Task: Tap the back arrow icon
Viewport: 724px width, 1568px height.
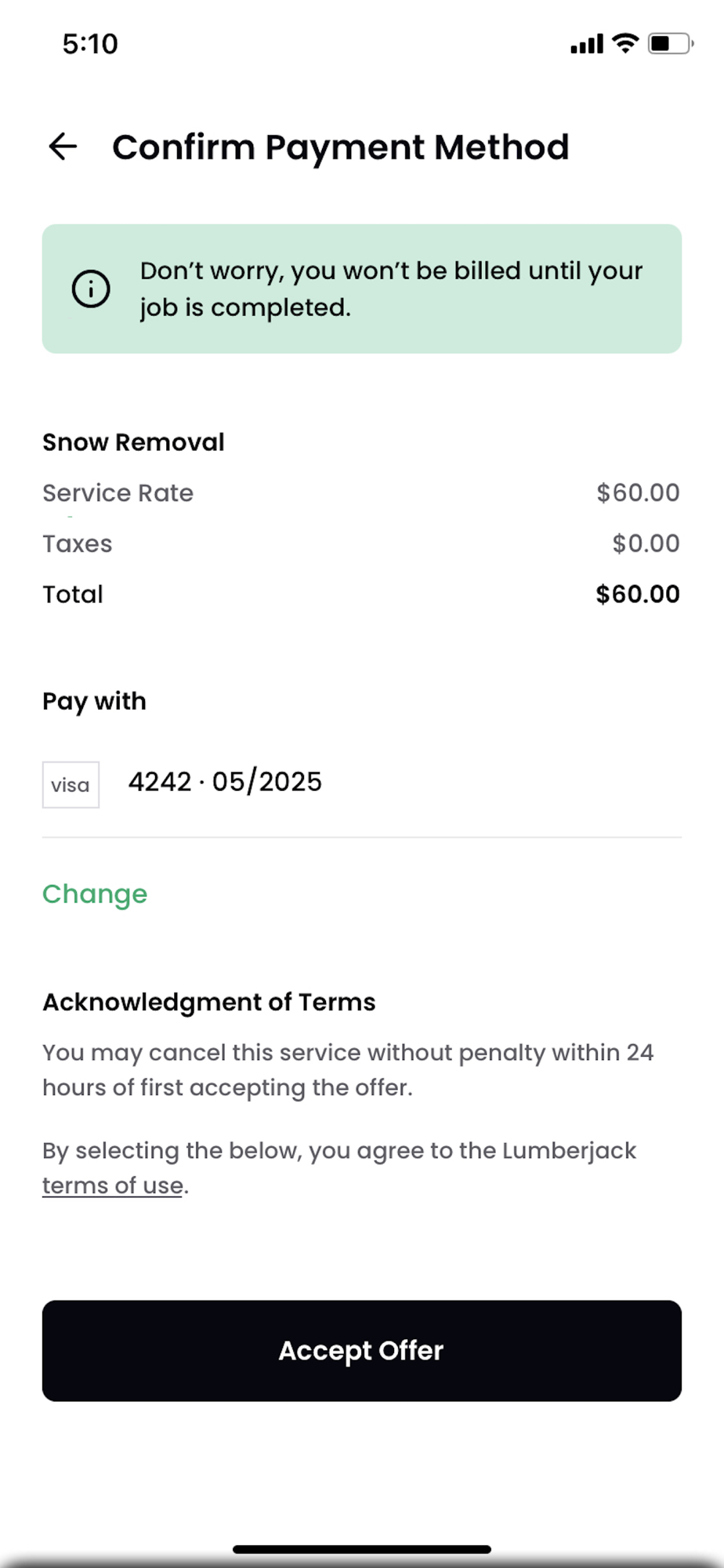Action: tap(63, 147)
